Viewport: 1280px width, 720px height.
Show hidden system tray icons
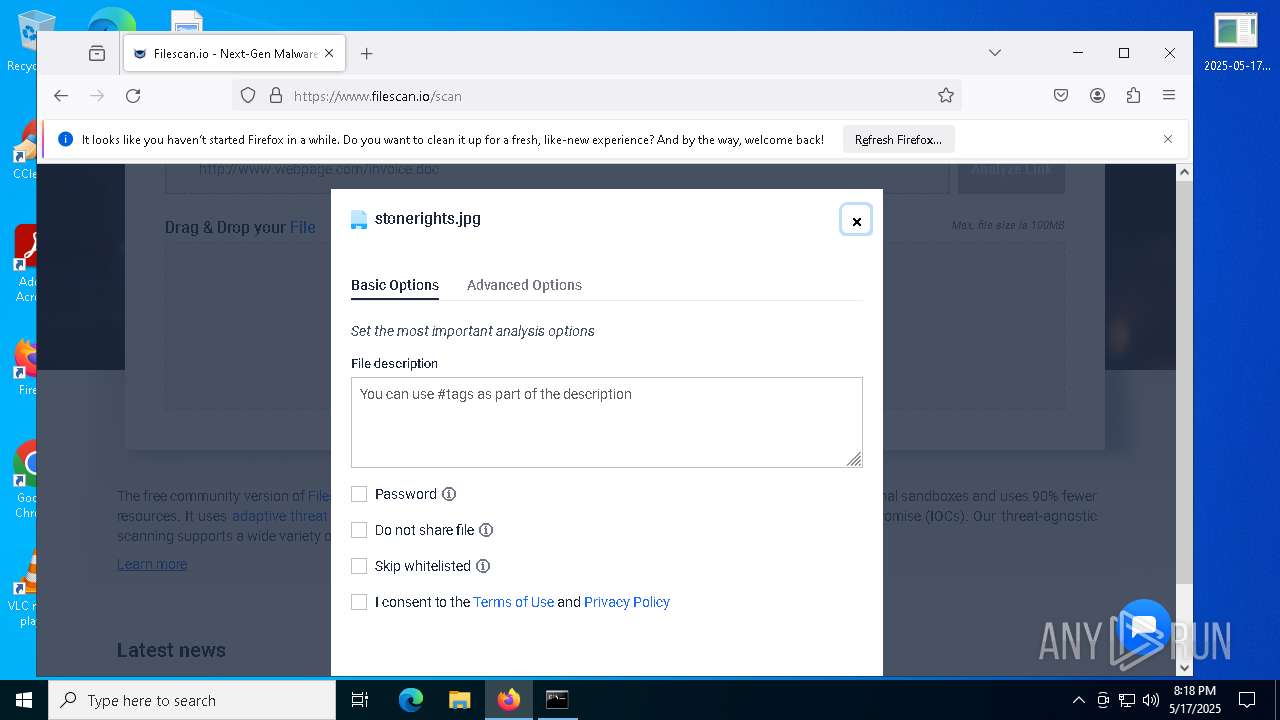click(x=1078, y=700)
